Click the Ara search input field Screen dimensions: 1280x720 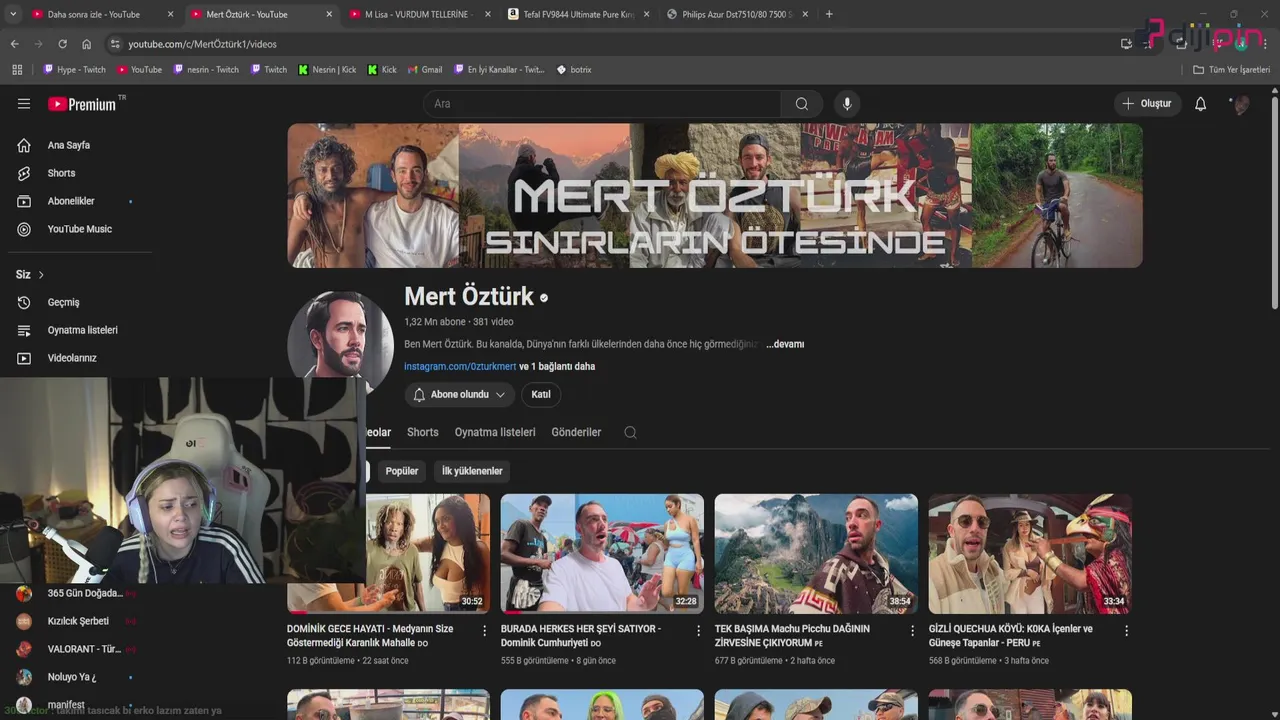pyautogui.click(x=604, y=104)
